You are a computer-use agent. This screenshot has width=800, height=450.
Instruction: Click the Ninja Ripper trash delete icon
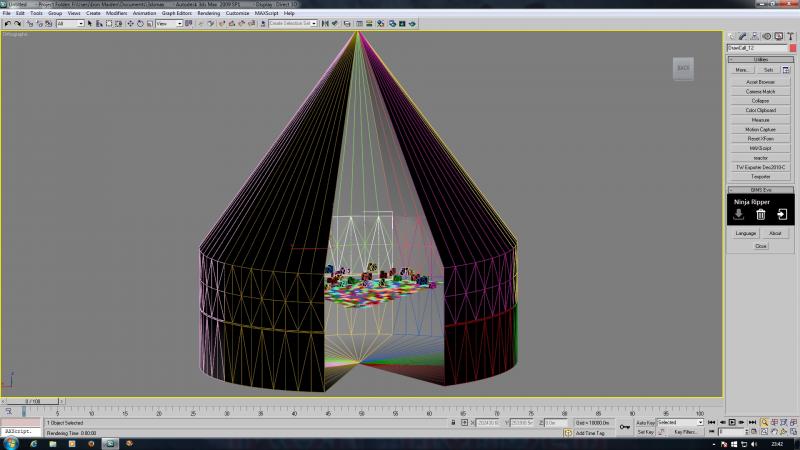[x=760, y=215]
